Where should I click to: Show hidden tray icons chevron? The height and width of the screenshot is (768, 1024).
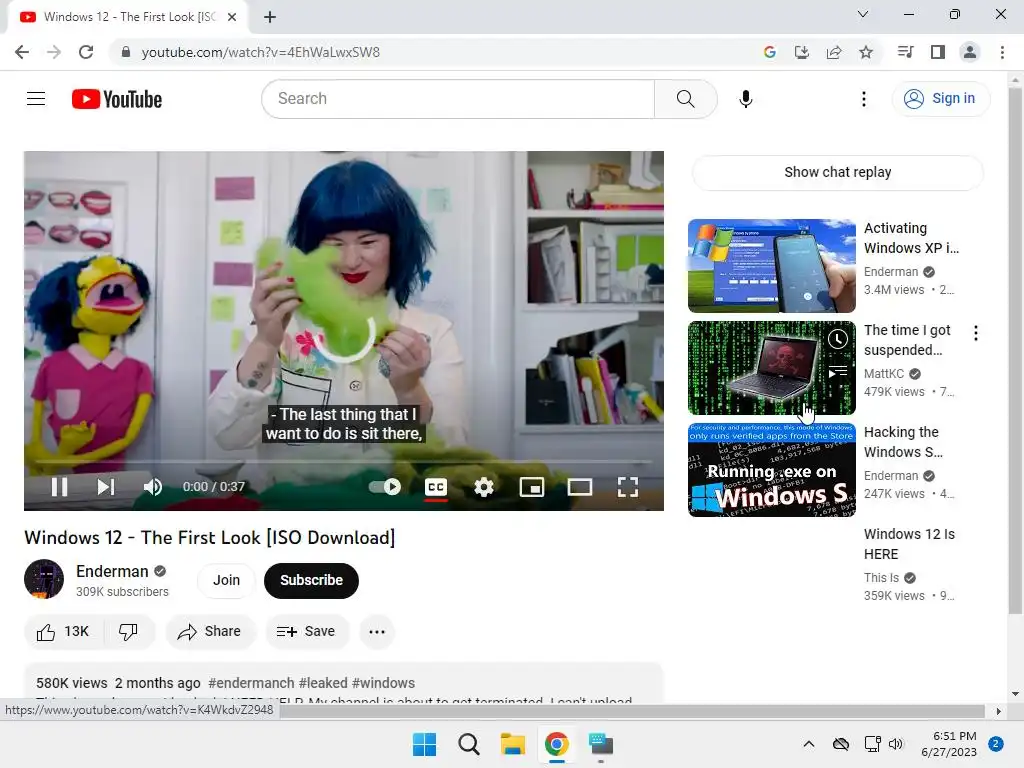point(808,744)
